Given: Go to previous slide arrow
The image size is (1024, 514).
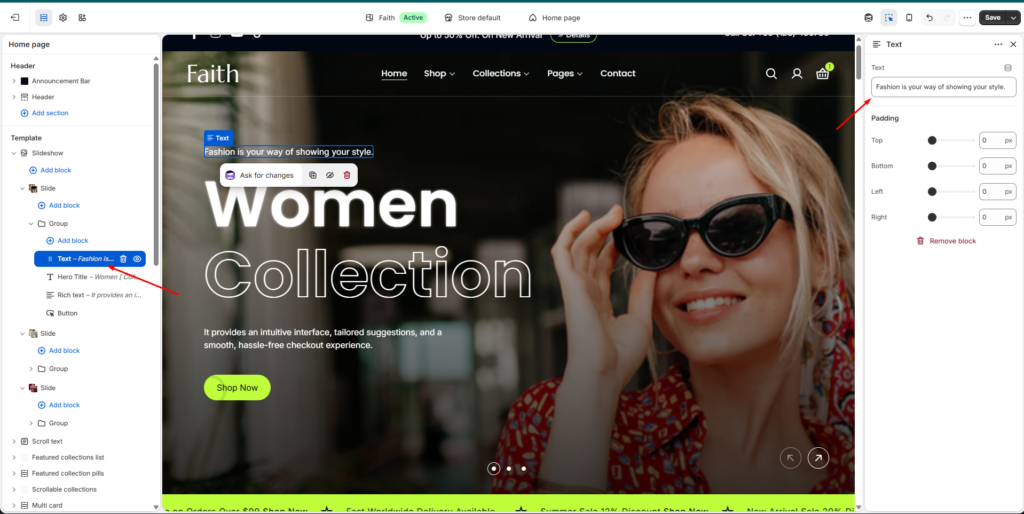Looking at the screenshot, I should (790, 458).
